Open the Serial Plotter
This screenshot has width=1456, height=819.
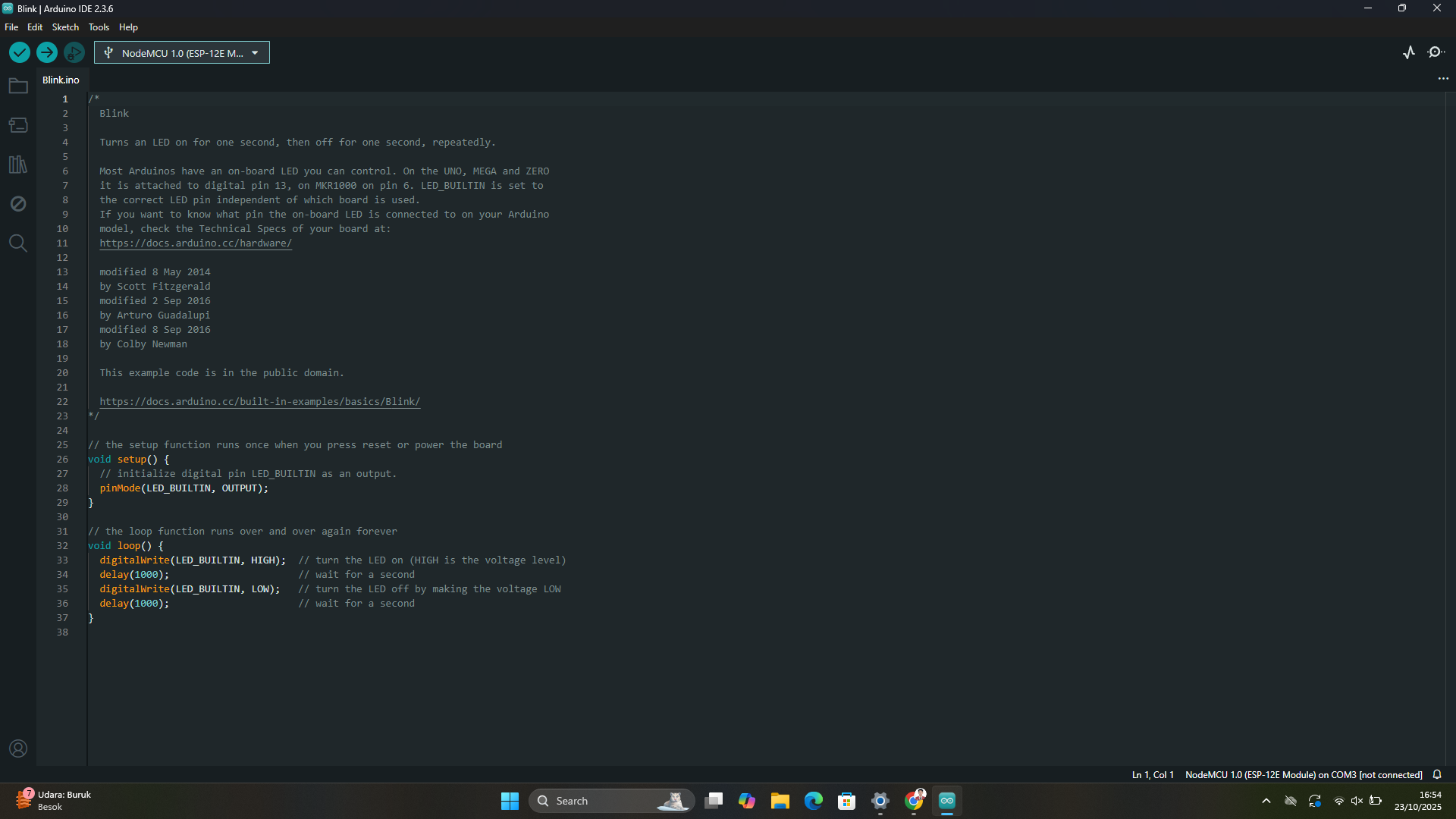tap(1409, 52)
